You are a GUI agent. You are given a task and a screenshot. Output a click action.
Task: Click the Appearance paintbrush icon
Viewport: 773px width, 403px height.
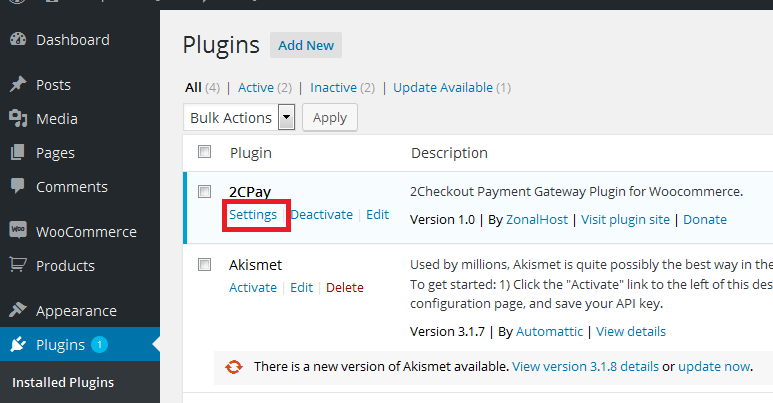coord(18,310)
